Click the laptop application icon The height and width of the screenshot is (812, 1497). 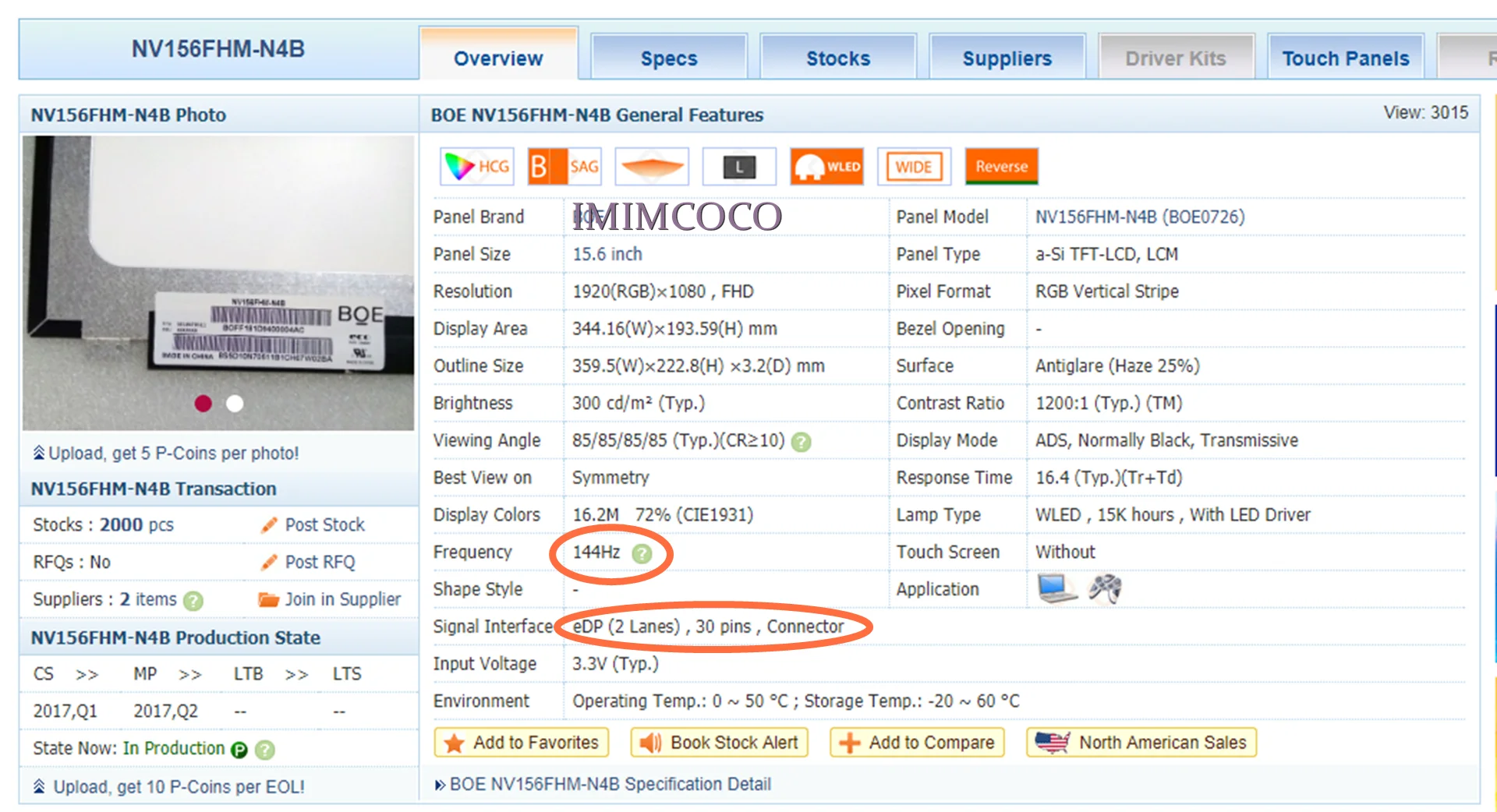pyautogui.click(x=1057, y=588)
